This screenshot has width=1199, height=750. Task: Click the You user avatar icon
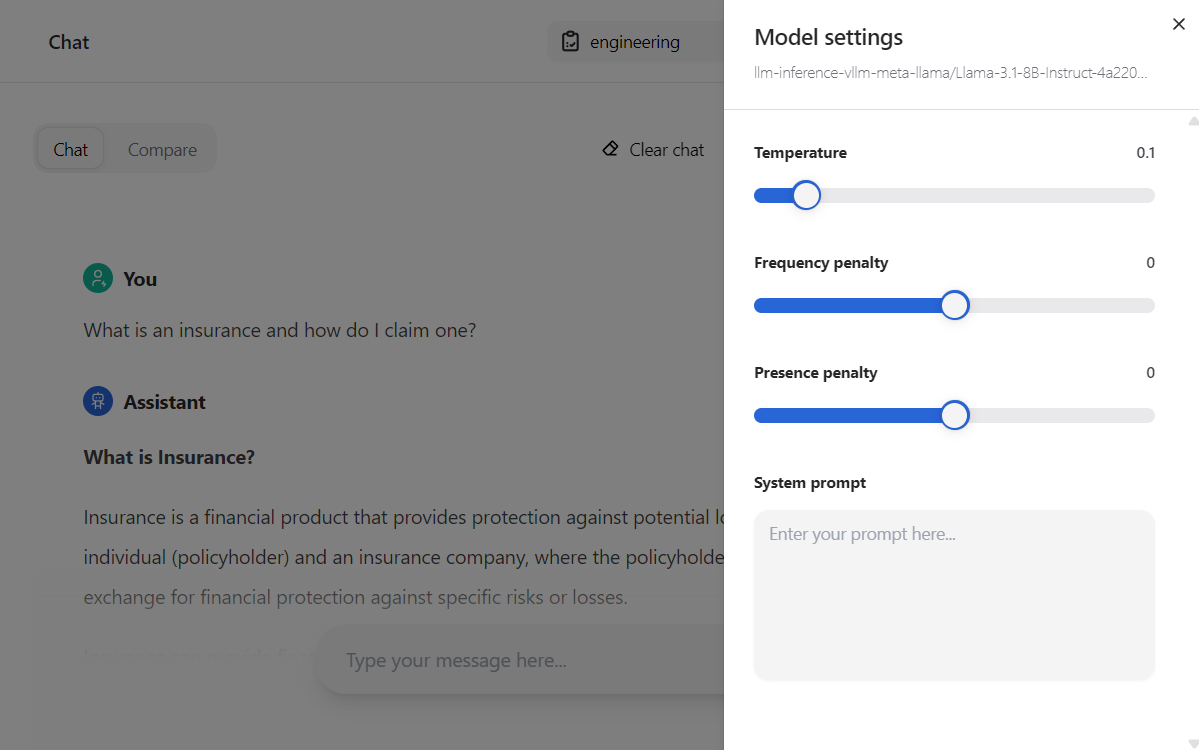click(x=98, y=278)
